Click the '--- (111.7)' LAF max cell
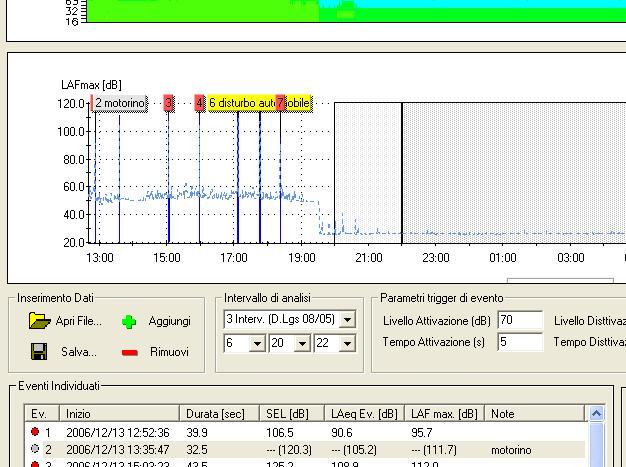The image size is (626, 467). tap(434, 450)
